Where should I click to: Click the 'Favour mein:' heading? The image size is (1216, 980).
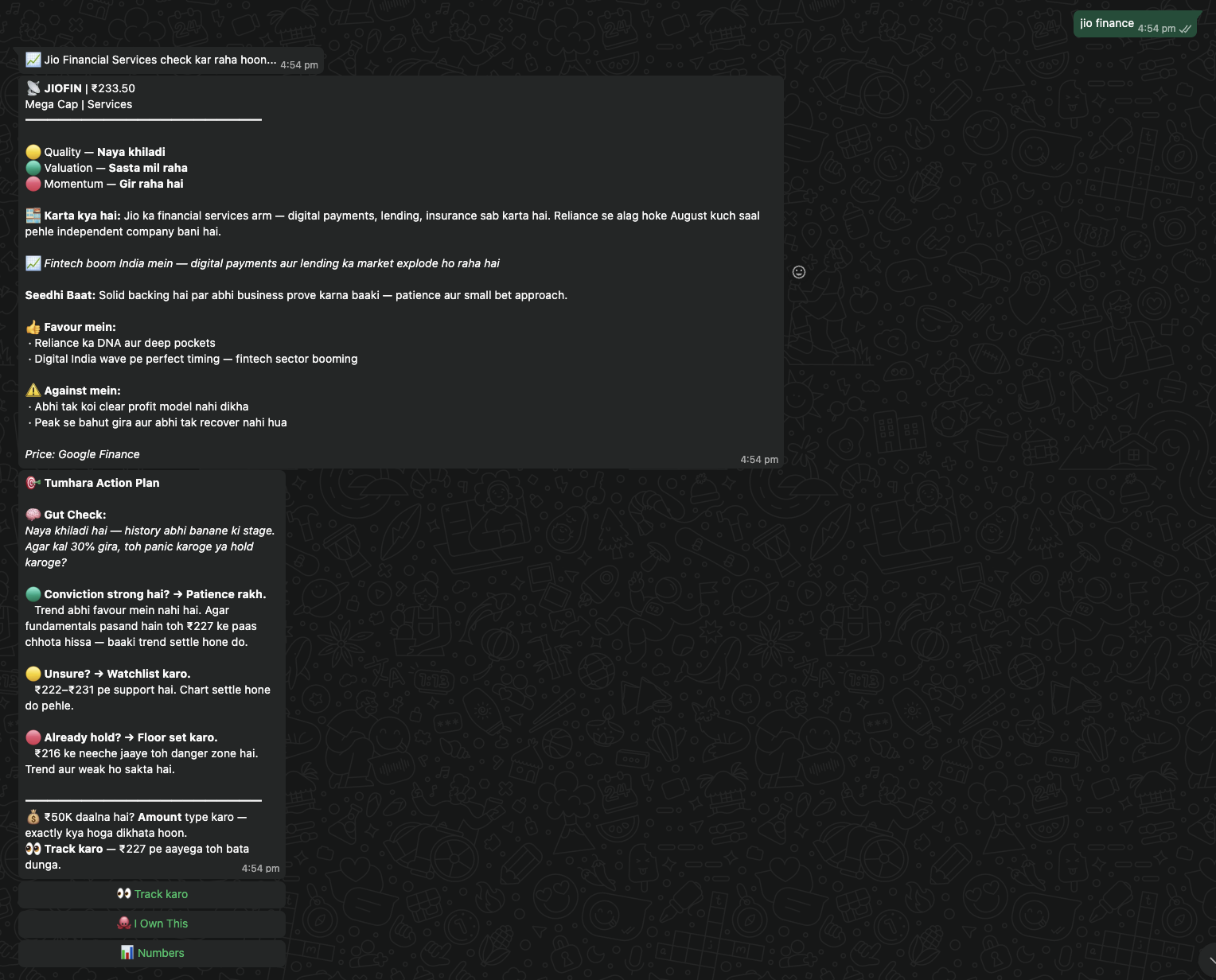(x=80, y=327)
